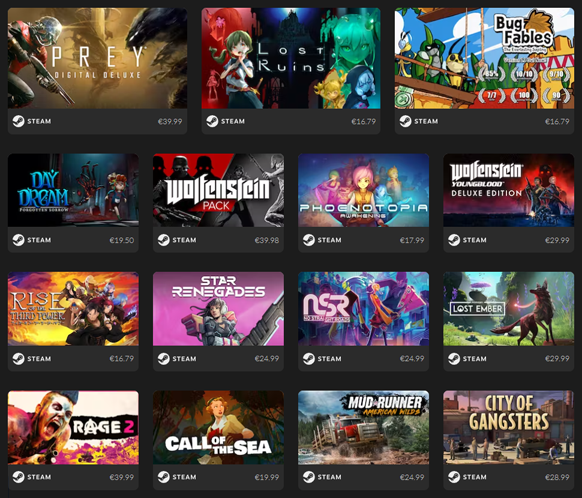This screenshot has width=582, height=498.
Task: Click the Call of the Sea cover
Action: (218, 427)
